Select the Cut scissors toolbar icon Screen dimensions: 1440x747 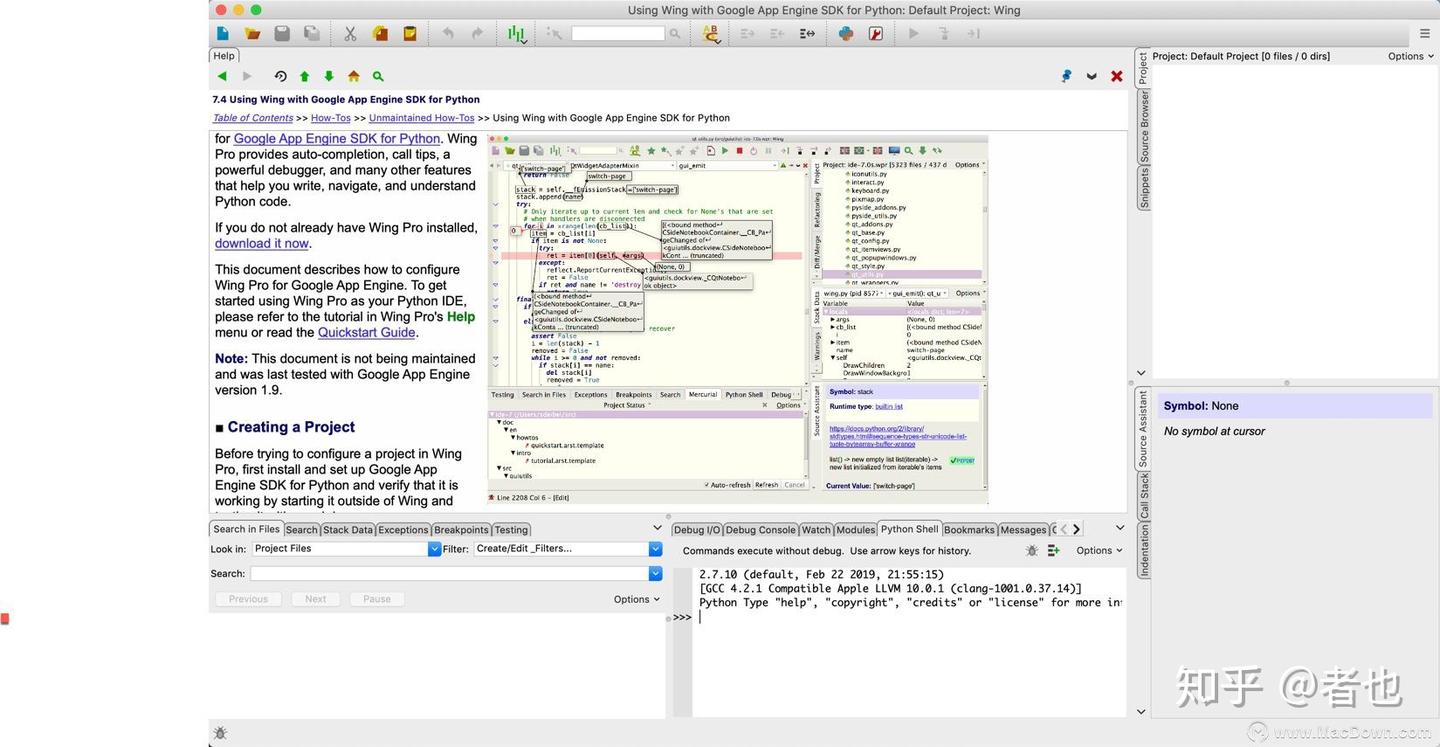(x=349, y=33)
